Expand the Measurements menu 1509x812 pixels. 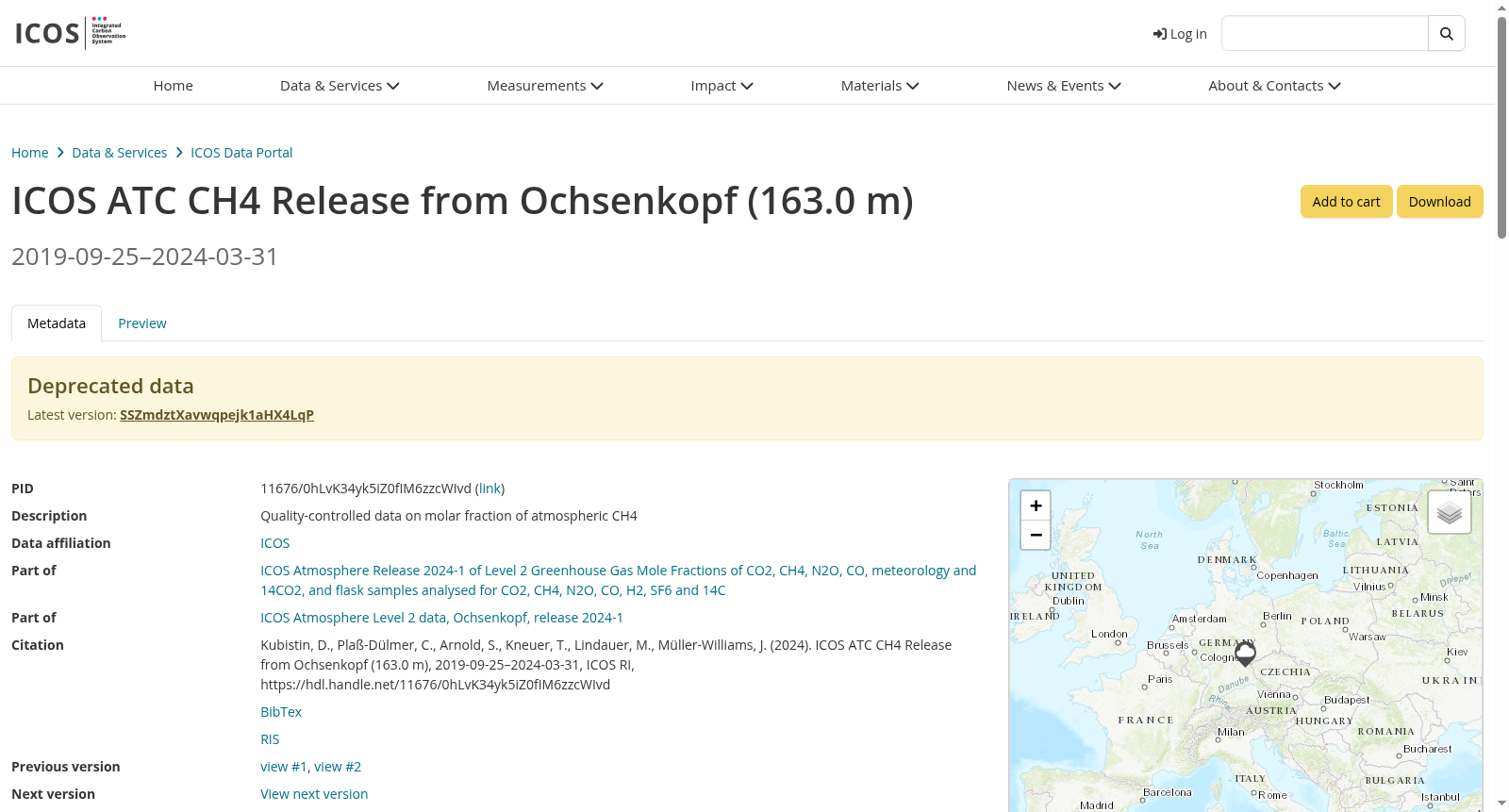(x=545, y=86)
